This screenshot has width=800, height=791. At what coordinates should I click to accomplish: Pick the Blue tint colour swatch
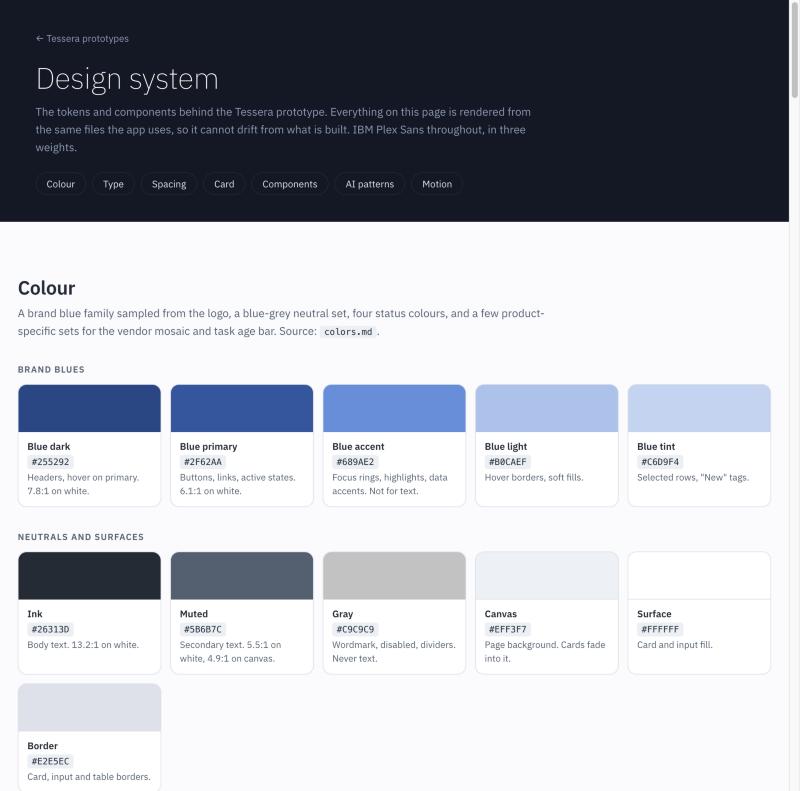click(x=699, y=408)
